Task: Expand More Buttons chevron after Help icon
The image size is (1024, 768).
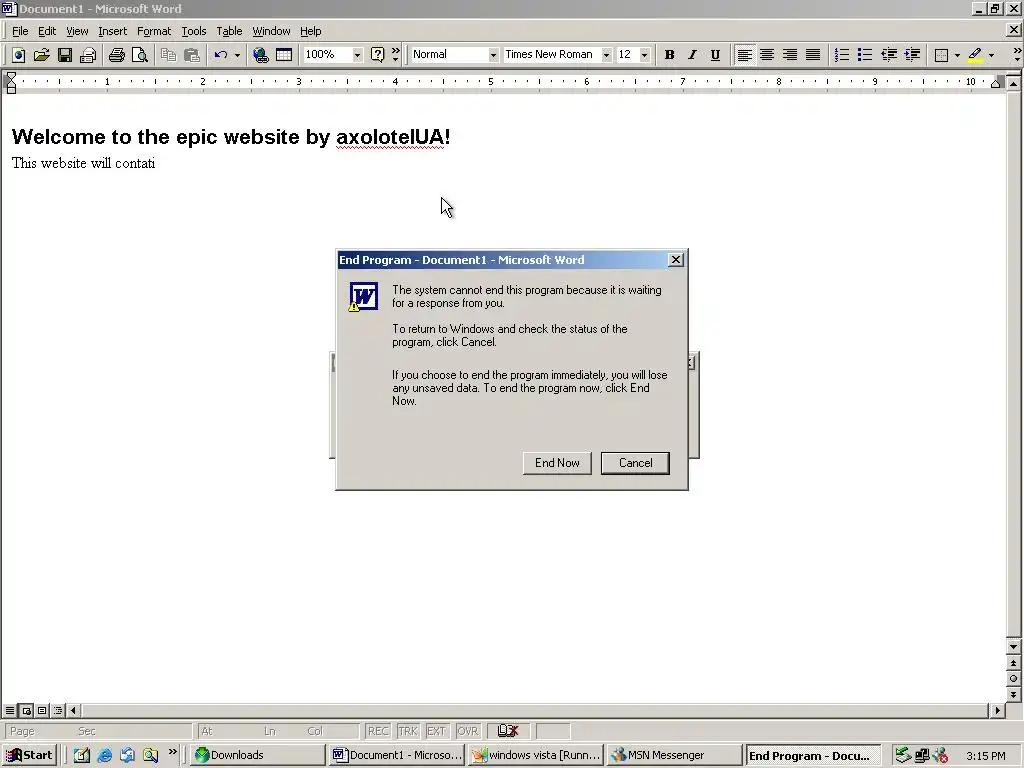Action: click(x=395, y=55)
